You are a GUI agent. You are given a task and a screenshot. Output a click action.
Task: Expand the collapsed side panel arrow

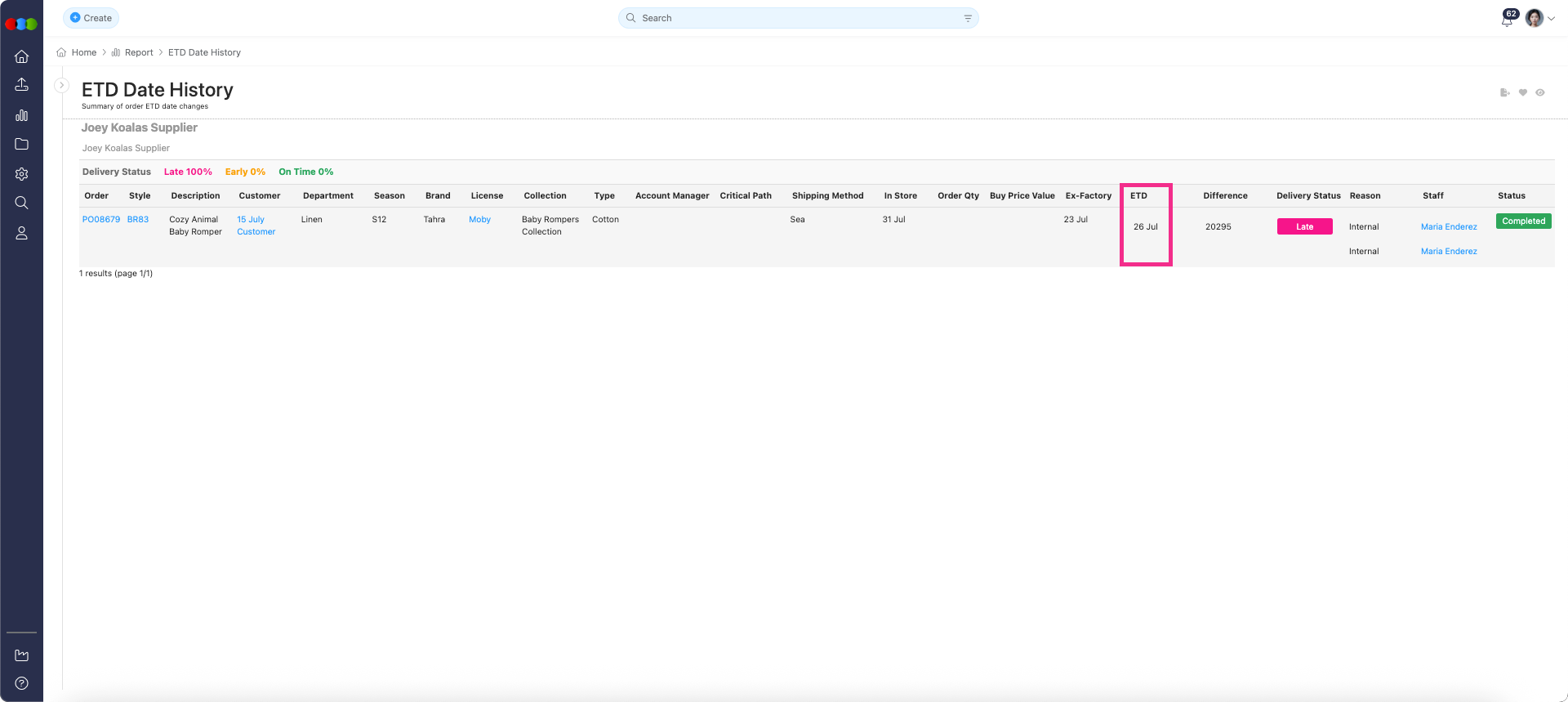coord(61,85)
